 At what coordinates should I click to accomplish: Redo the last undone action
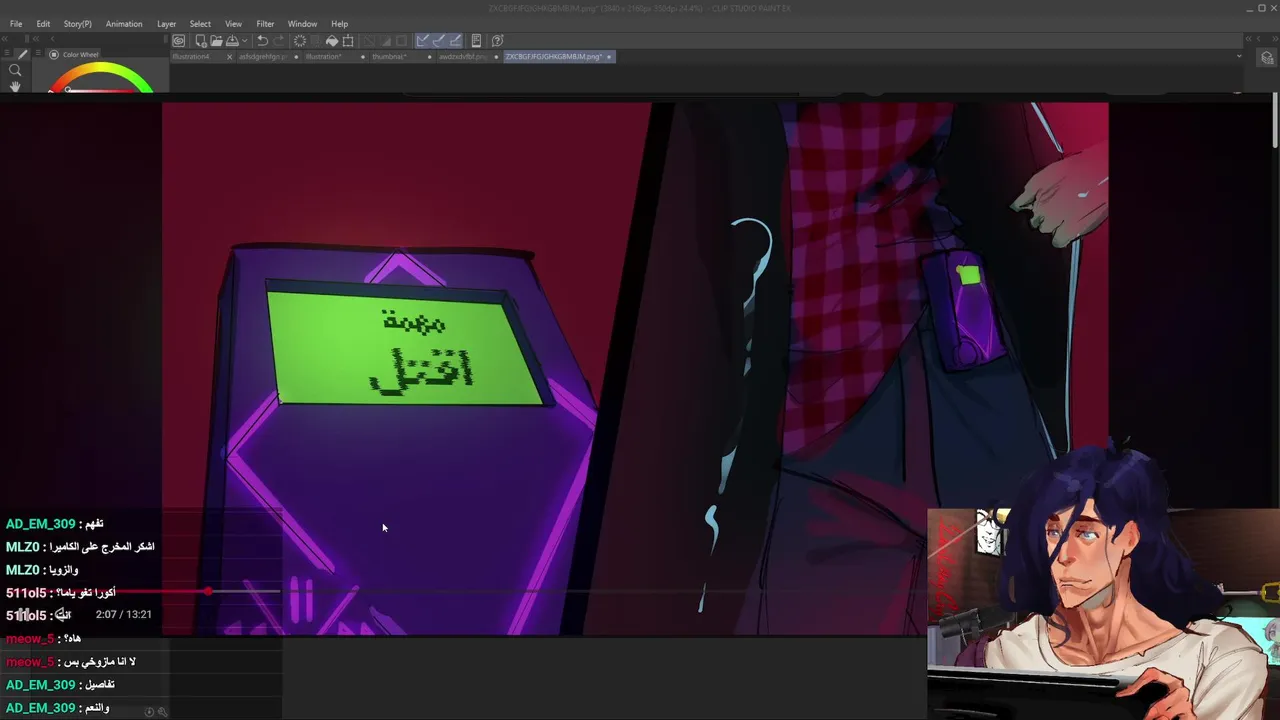click(x=278, y=41)
